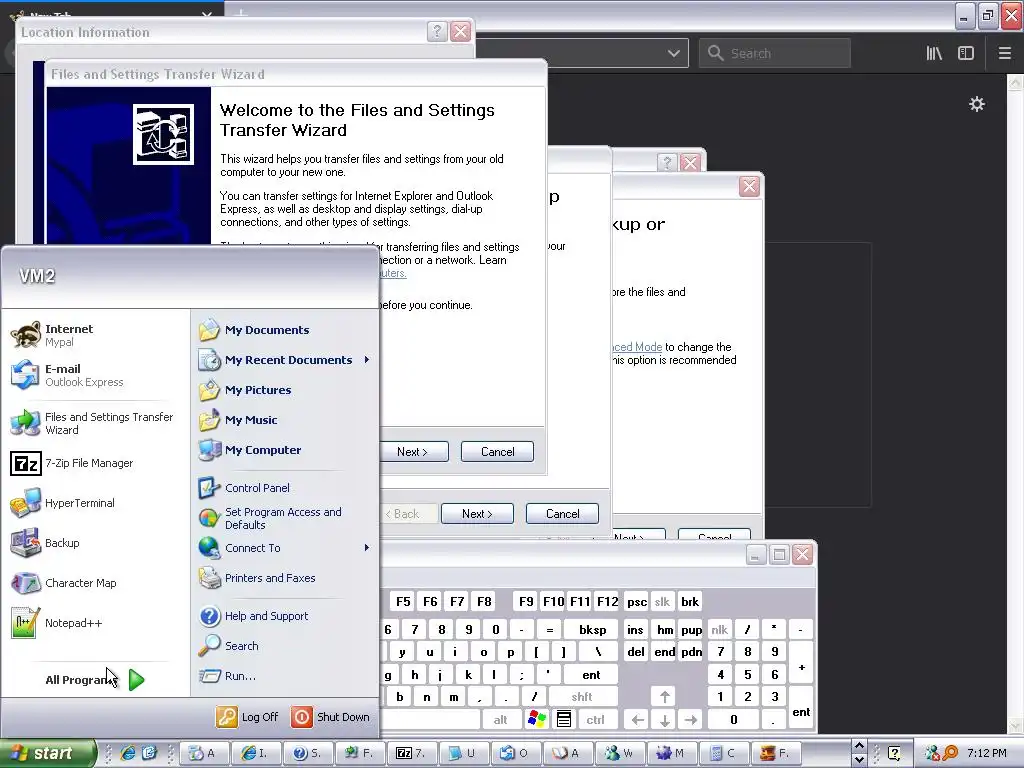This screenshot has width=1024, height=768.
Task: Toggle the shft key on On-Screen Keyboard
Action: (582, 697)
